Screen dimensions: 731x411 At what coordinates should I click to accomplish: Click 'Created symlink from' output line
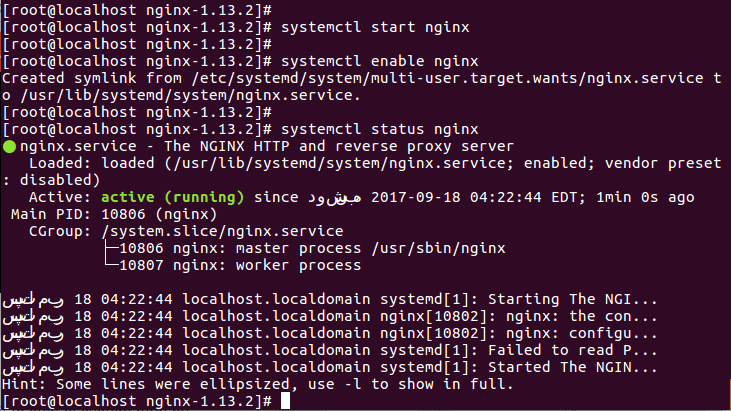click(362, 78)
